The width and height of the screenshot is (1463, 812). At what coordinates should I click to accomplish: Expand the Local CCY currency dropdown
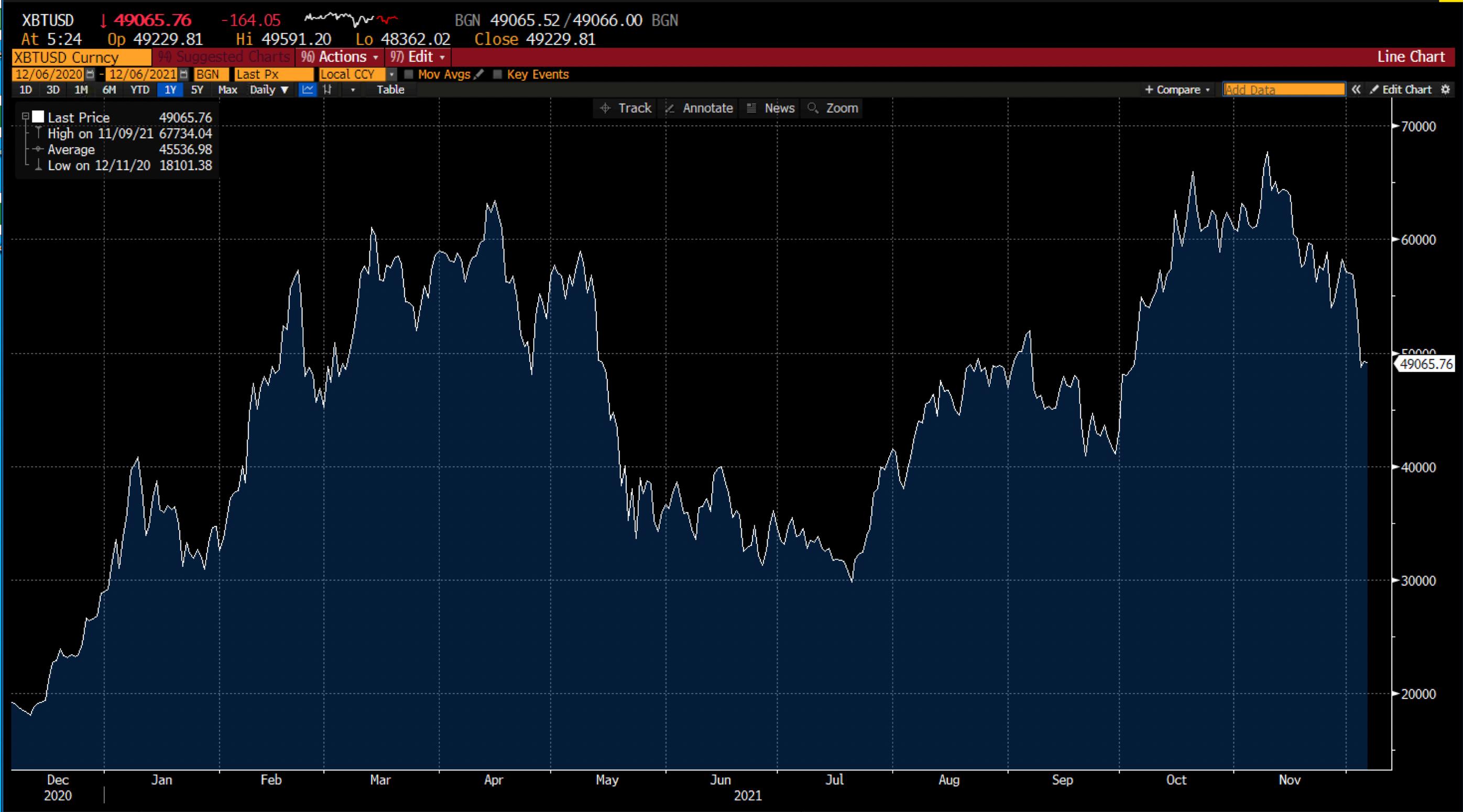click(391, 74)
